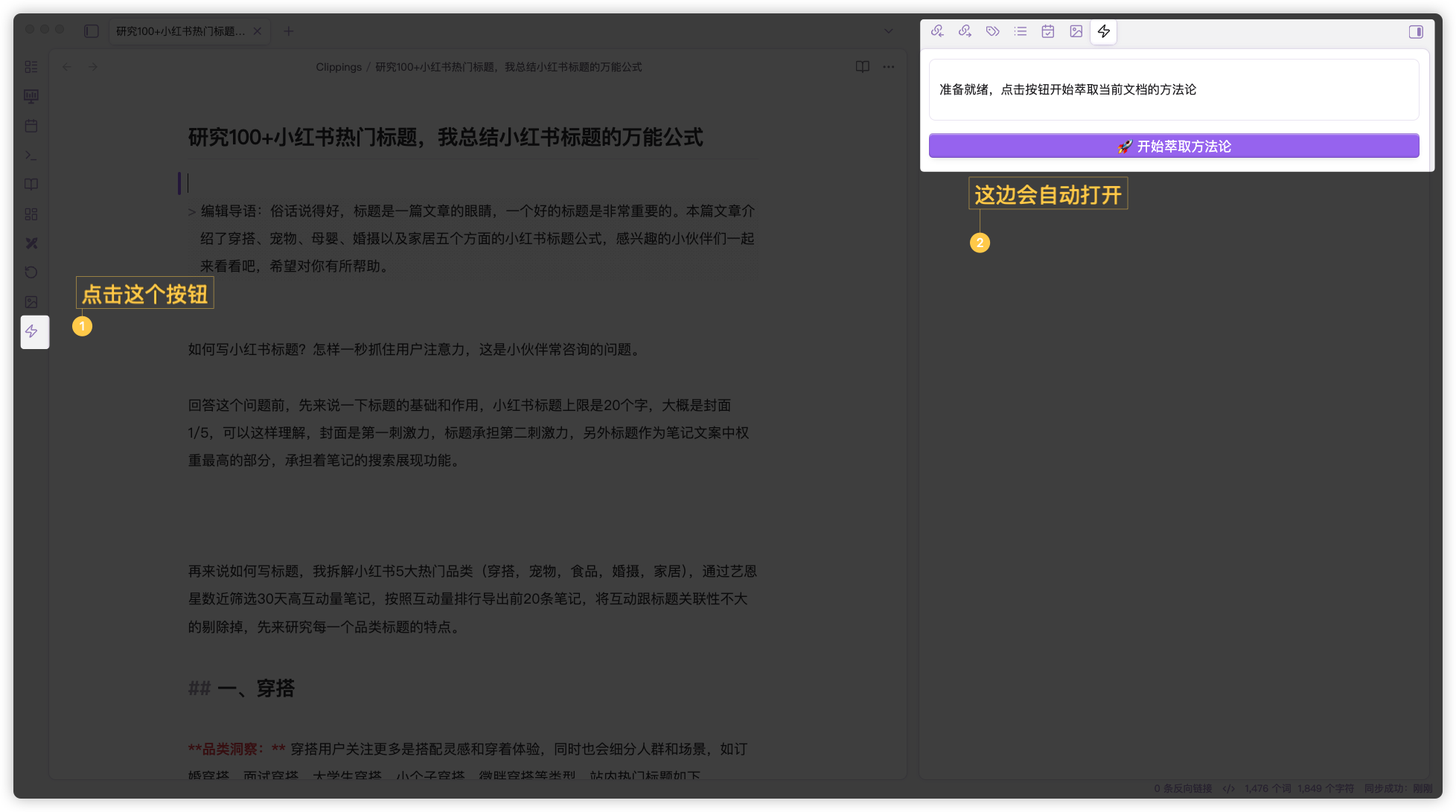The width and height of the screenshot is (1456, 812).
Task: Click the Clippings breadcrumb folder
Action: point(339,67)
